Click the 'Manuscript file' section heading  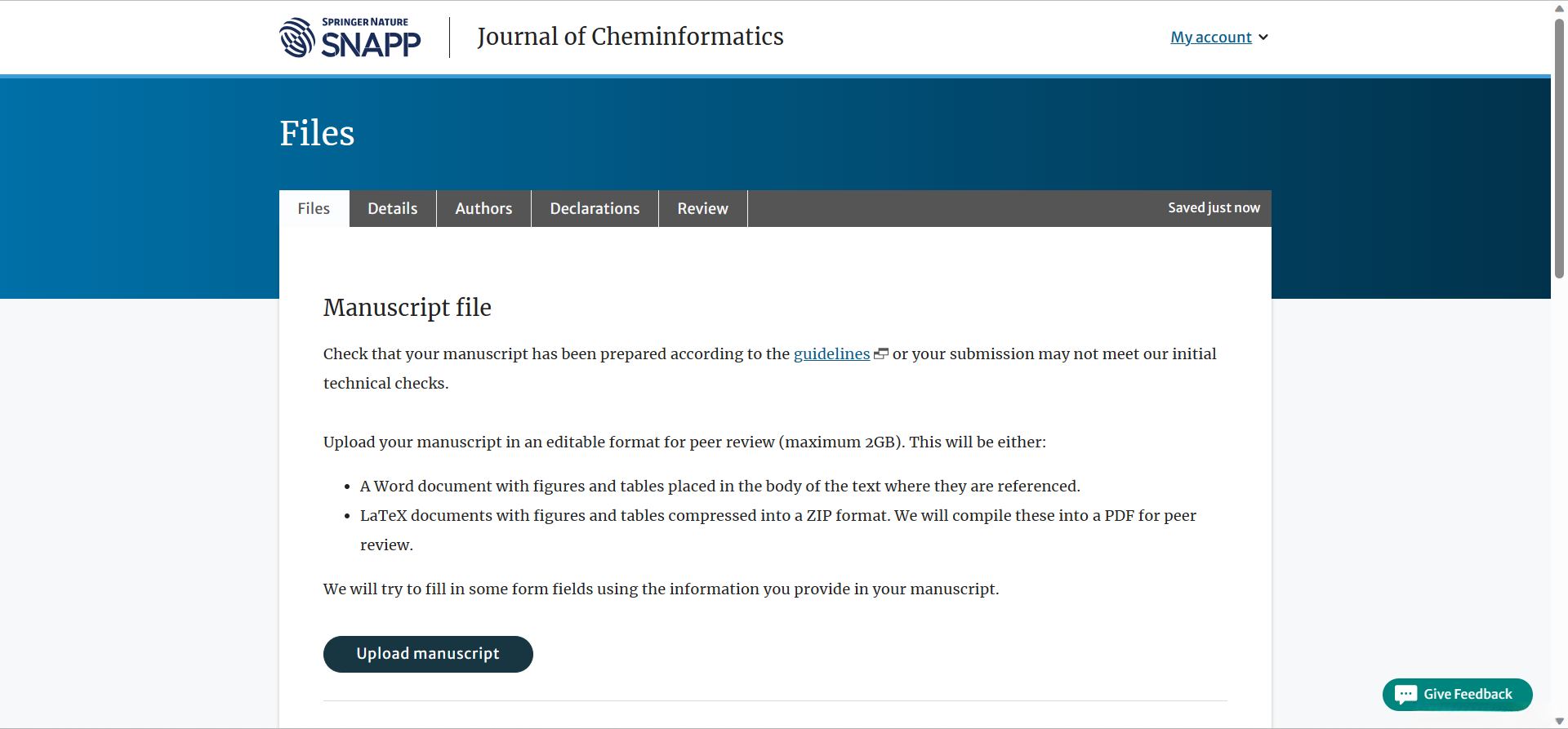coord(407,308)
